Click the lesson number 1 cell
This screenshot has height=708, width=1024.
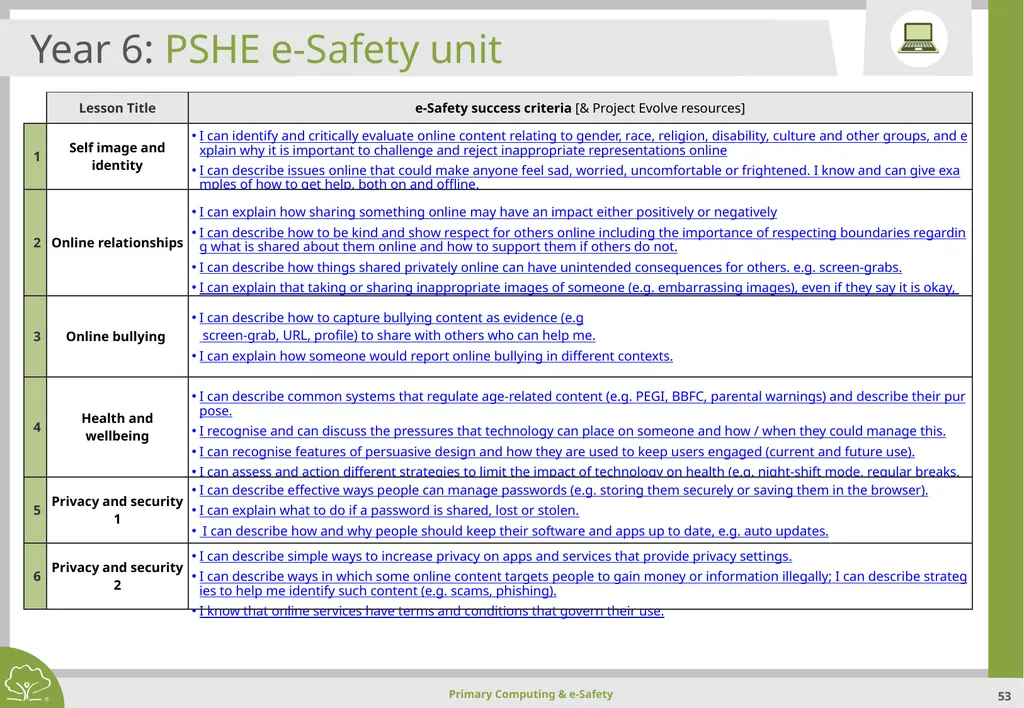click(36, 157)
